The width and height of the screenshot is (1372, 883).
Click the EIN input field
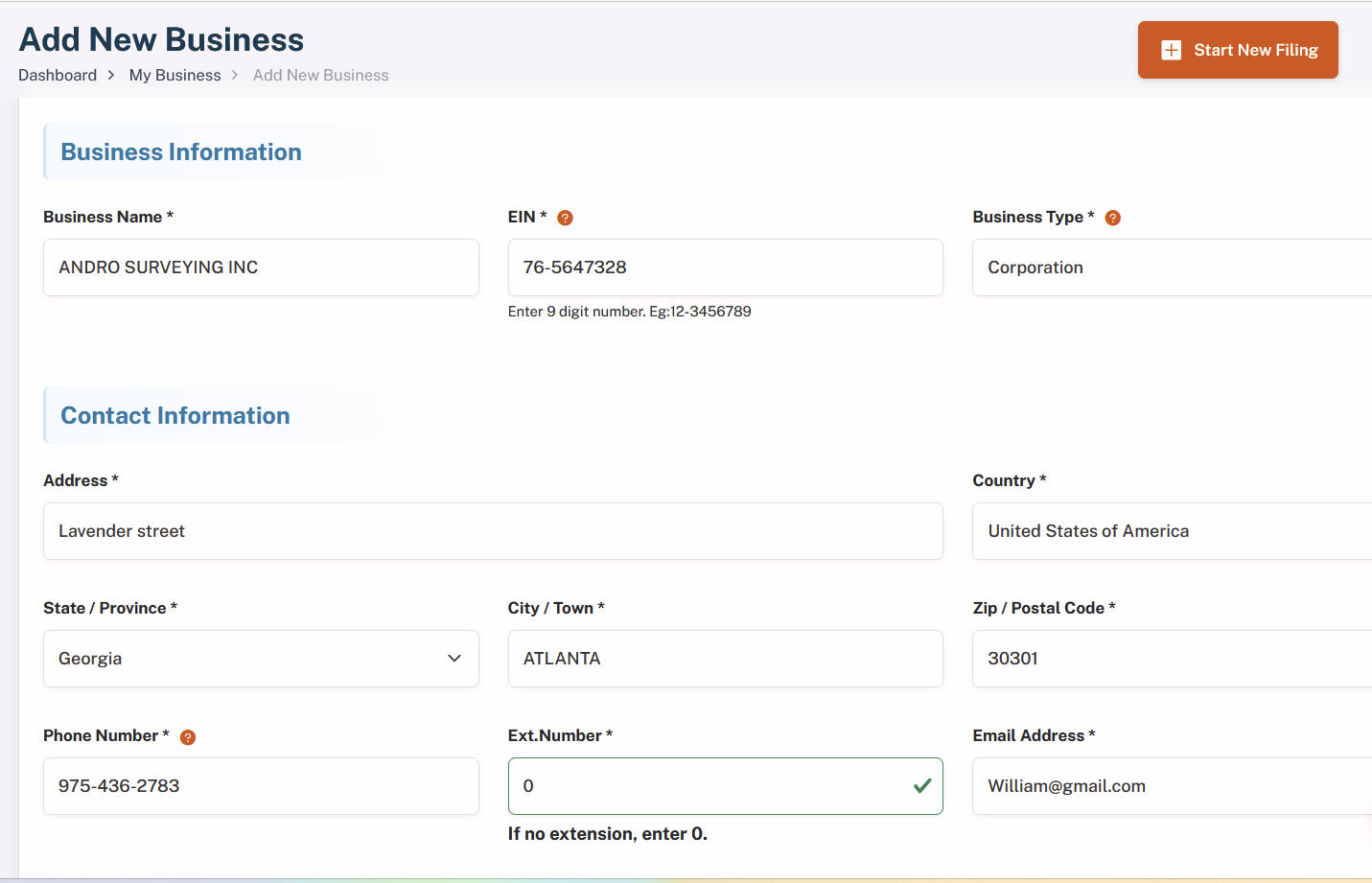click(725, 267)
